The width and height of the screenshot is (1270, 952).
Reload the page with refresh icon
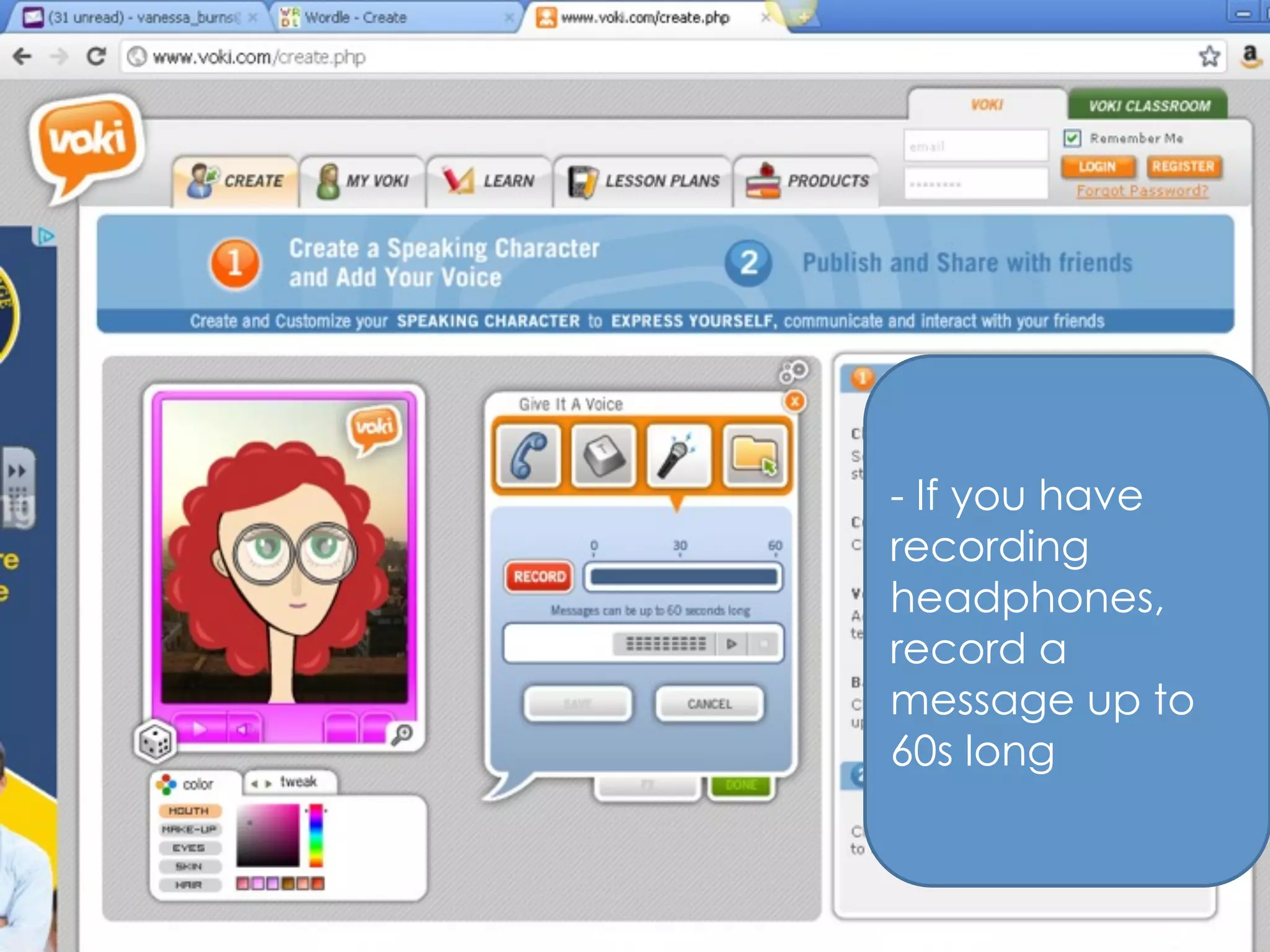pyautogui.click(x=96, y=57)
